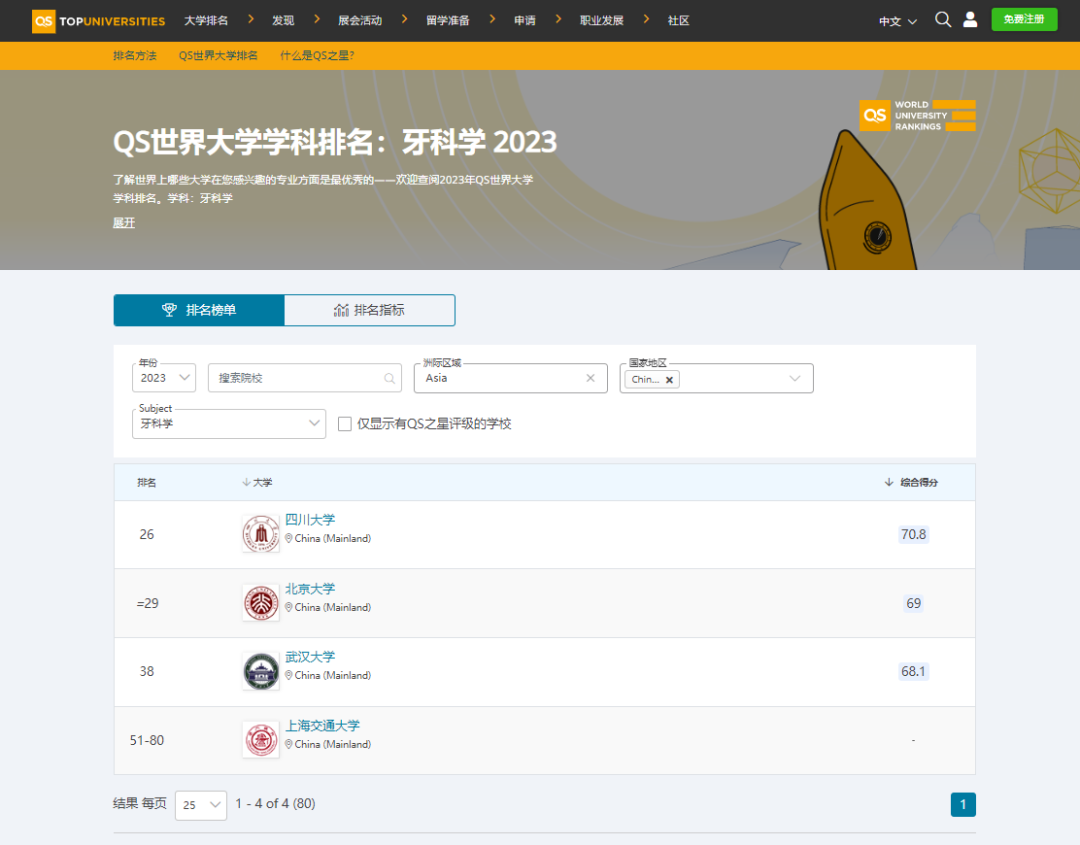Viewport: 1080px width, 845px height.
Task: Open the 中文 language dropdown
Action: click(x=897, y=21)
